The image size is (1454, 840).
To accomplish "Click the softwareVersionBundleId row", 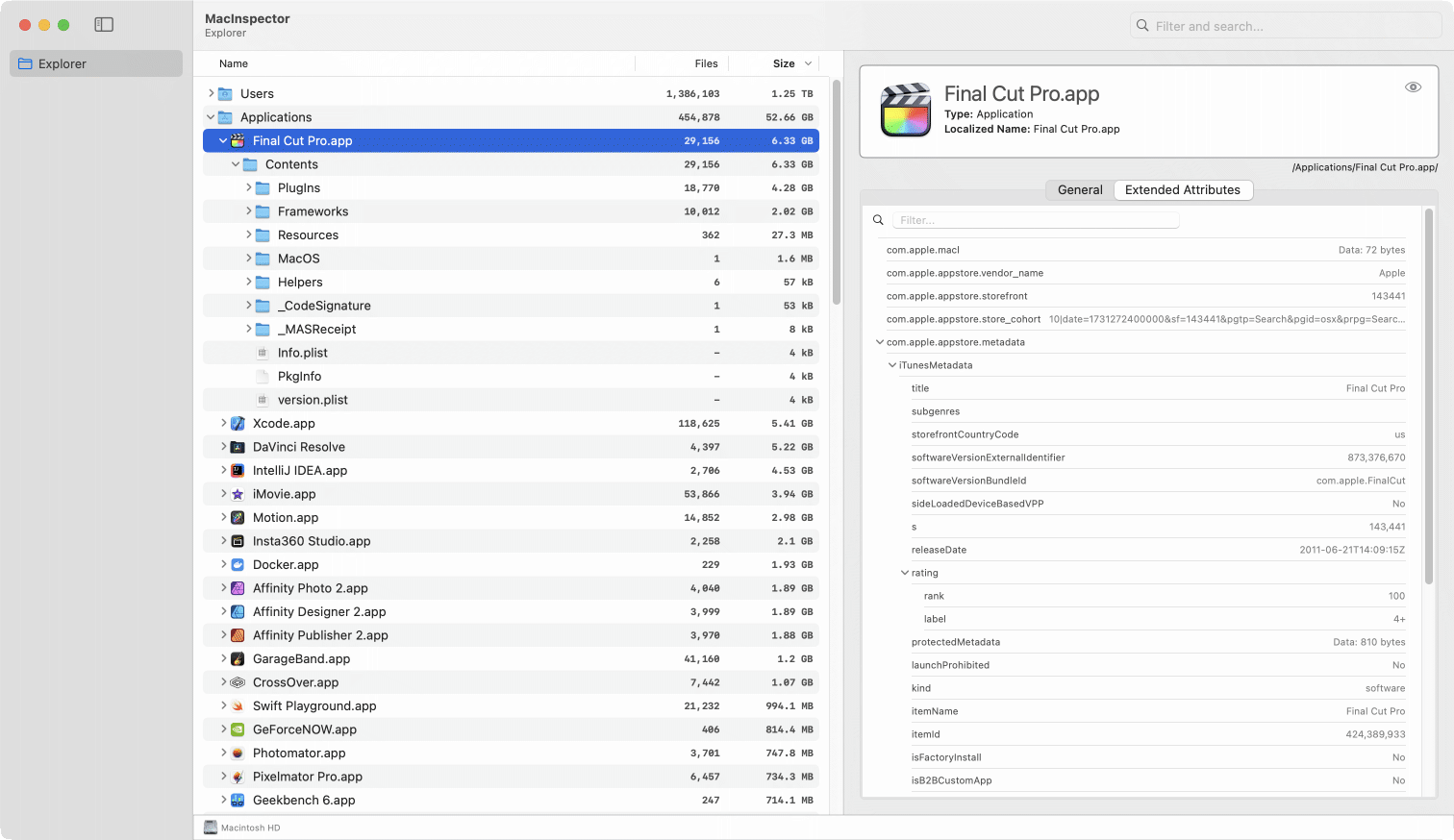I will tap(1158, 481).
